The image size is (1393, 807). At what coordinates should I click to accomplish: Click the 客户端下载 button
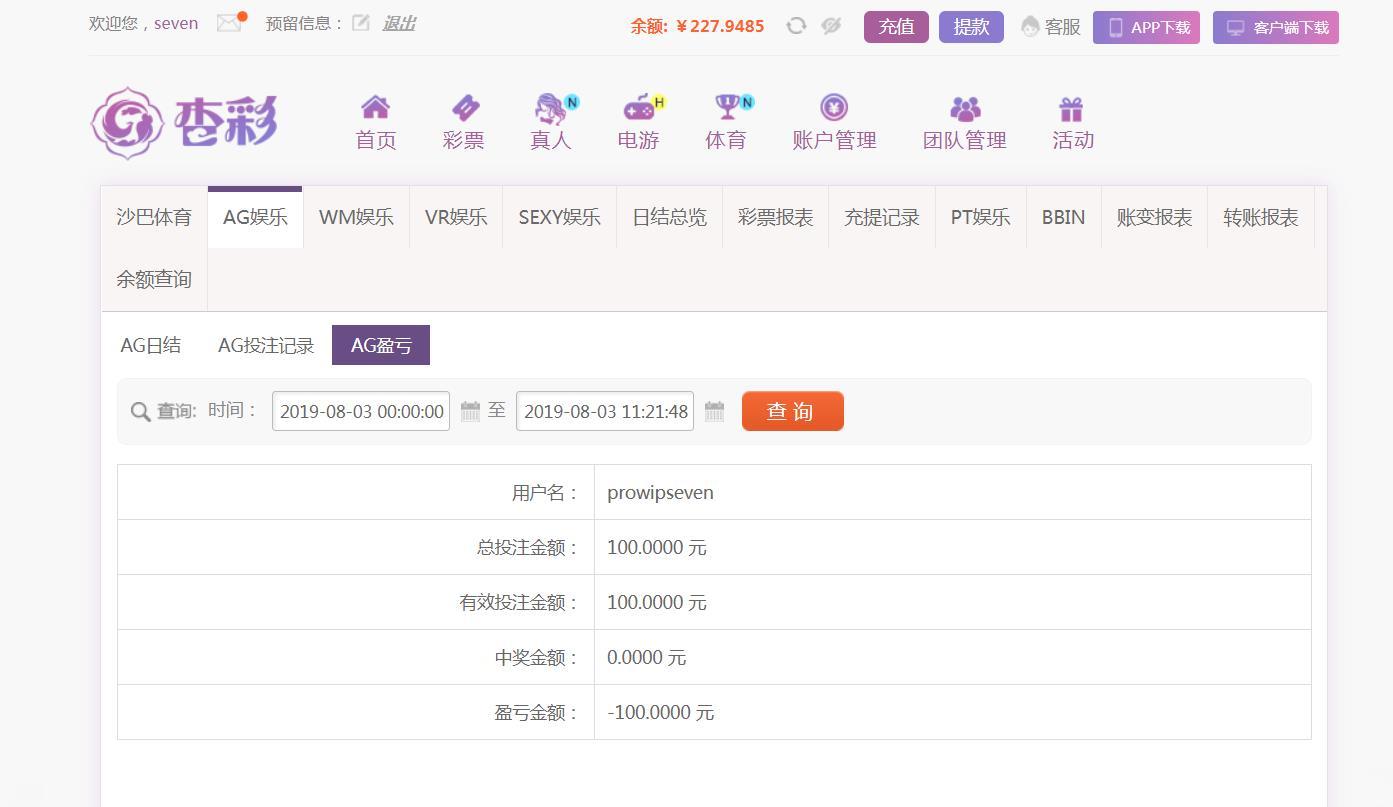click(1276, 28)
